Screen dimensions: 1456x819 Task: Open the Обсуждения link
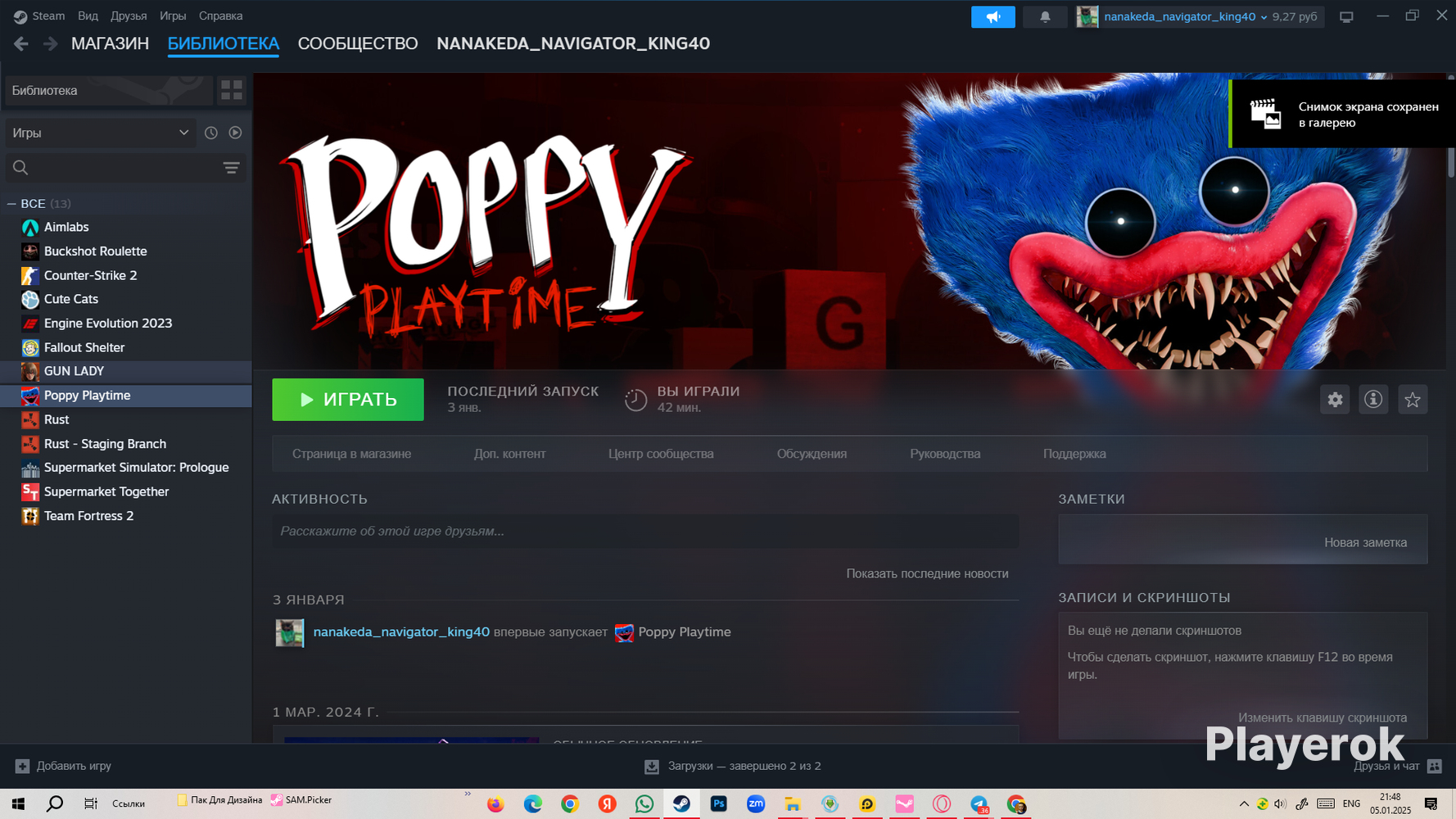click(x=812, y=454)
